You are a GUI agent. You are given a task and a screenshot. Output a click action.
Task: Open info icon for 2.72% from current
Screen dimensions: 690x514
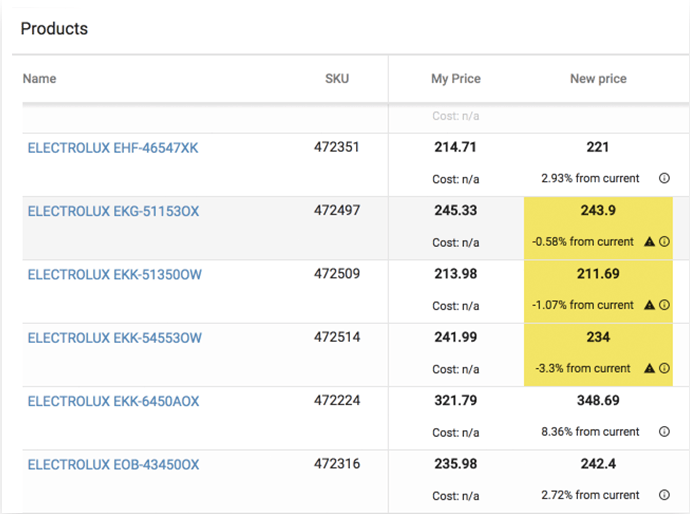pos(664,495)
